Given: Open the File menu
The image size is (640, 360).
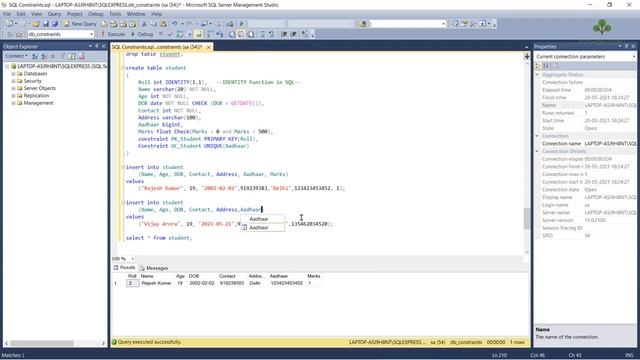Looking at the screenshot, I should pyautogui.click(x=7, y=14).
